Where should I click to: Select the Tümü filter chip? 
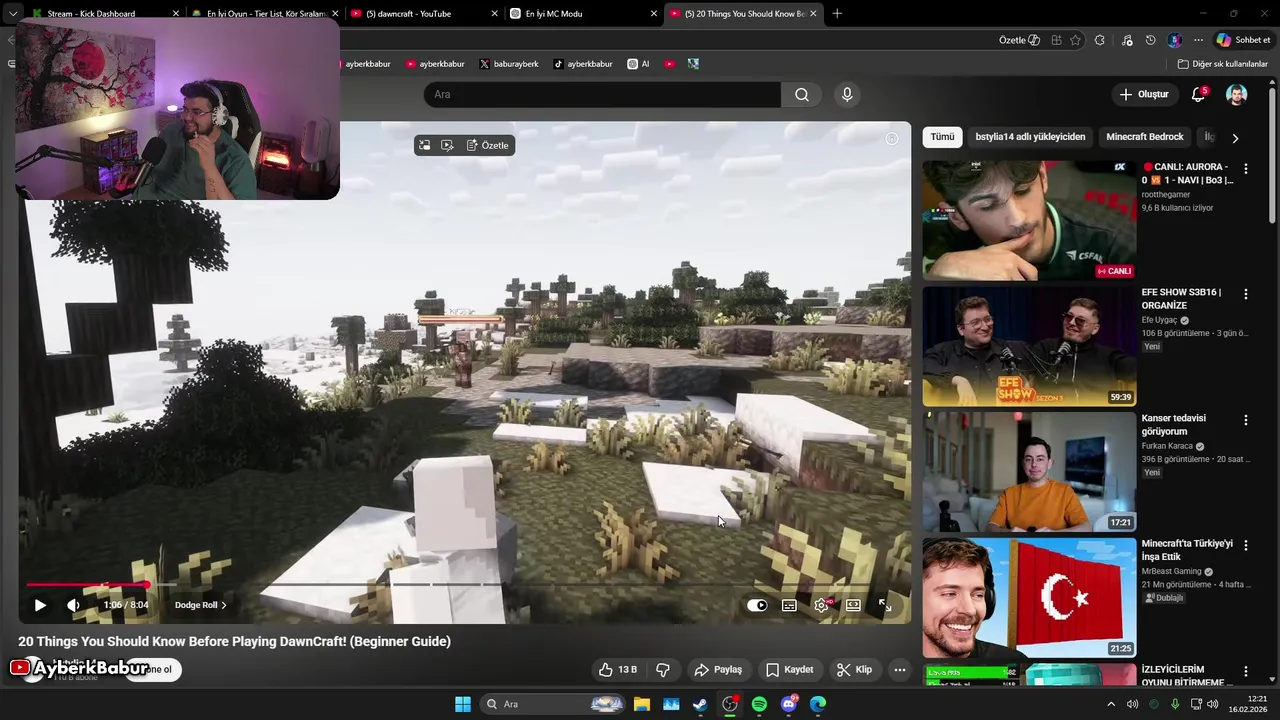[x=942, y=137]
